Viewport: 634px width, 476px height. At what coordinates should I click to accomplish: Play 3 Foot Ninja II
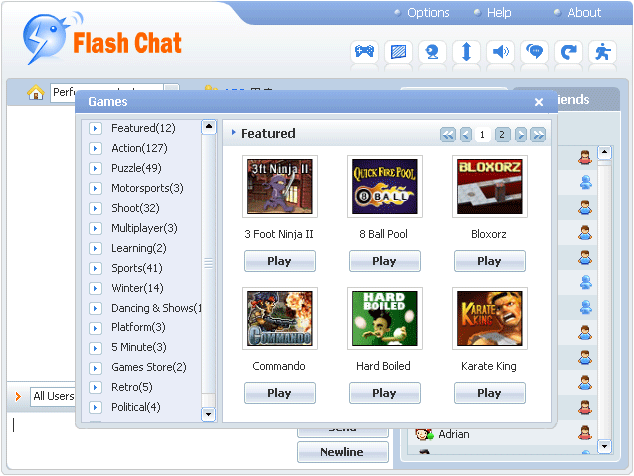click(x=280, y=261)
